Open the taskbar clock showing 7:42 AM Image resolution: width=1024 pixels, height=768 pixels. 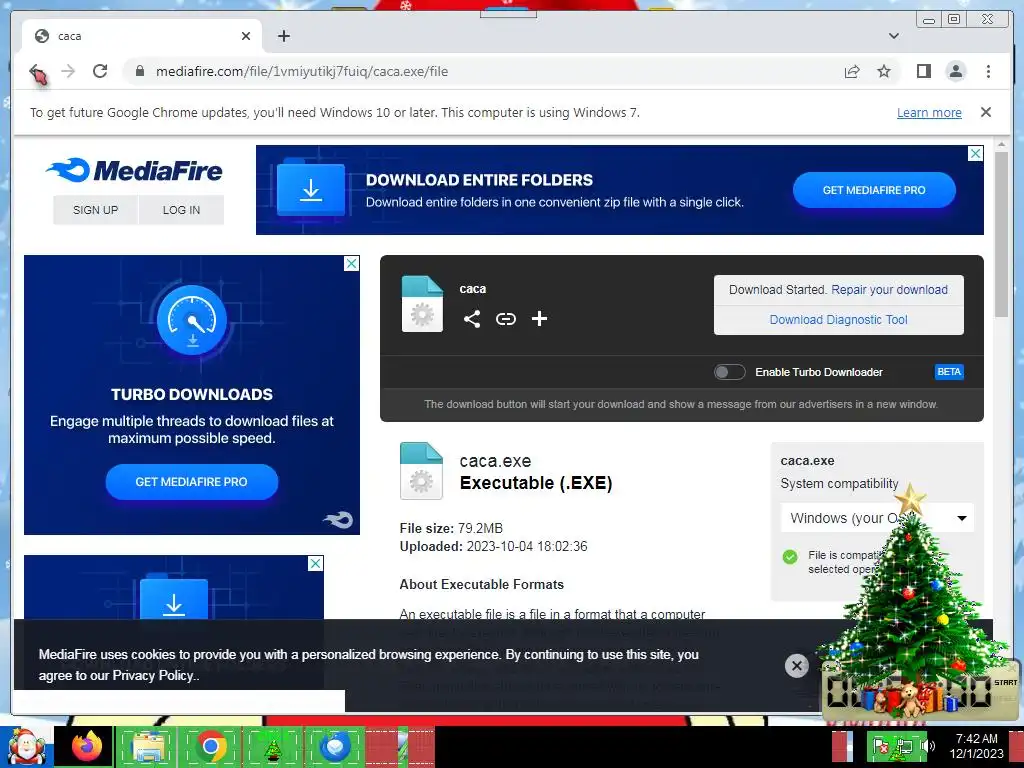pos(976,746)
